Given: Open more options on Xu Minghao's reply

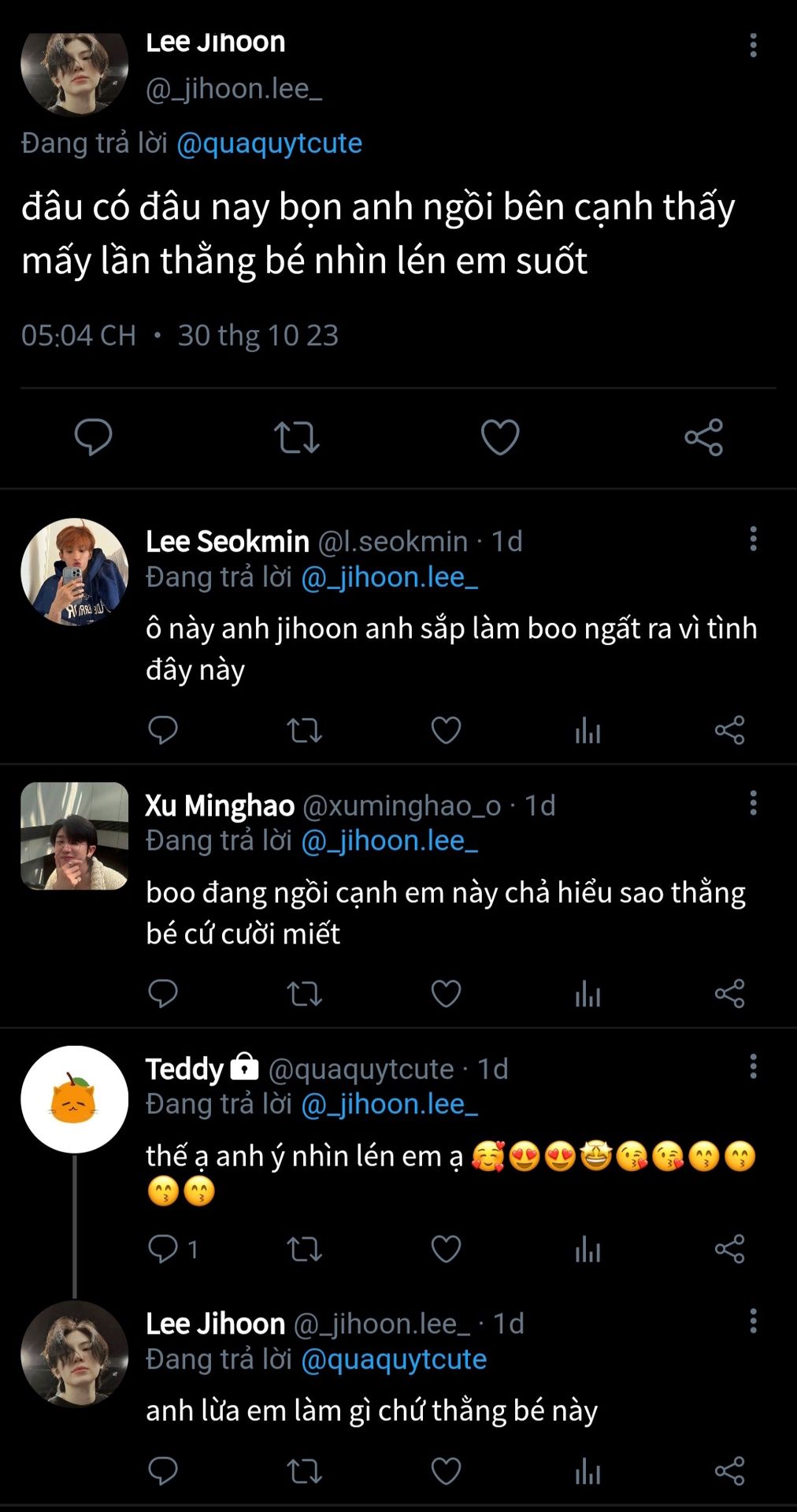Looking at the screenshot, I should click(x=753, y=802).
